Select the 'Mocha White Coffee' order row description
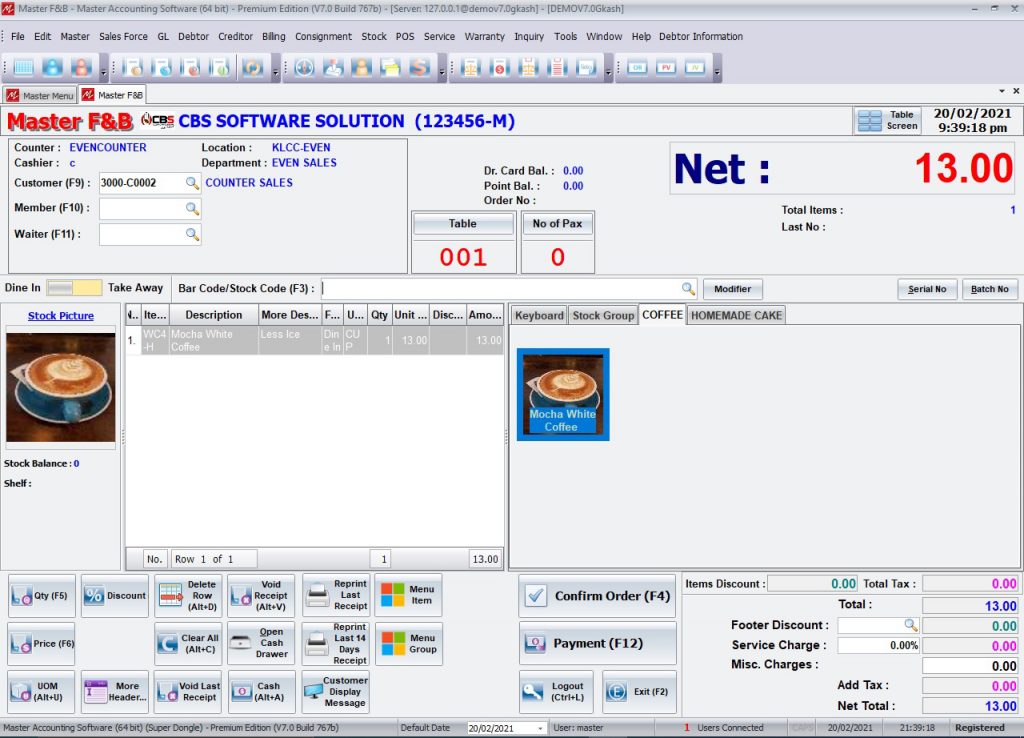The image size is (1024, 738). point(213,340)
